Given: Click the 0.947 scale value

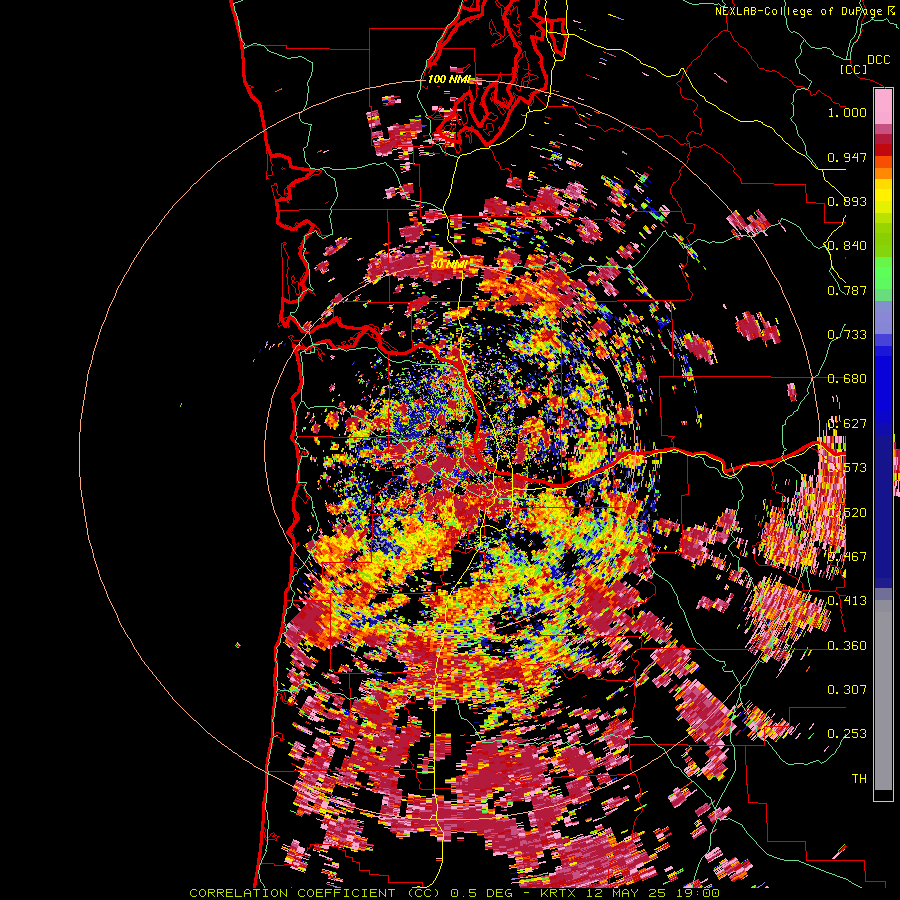Looking at the screenshot, I should (x=847, y=157).
